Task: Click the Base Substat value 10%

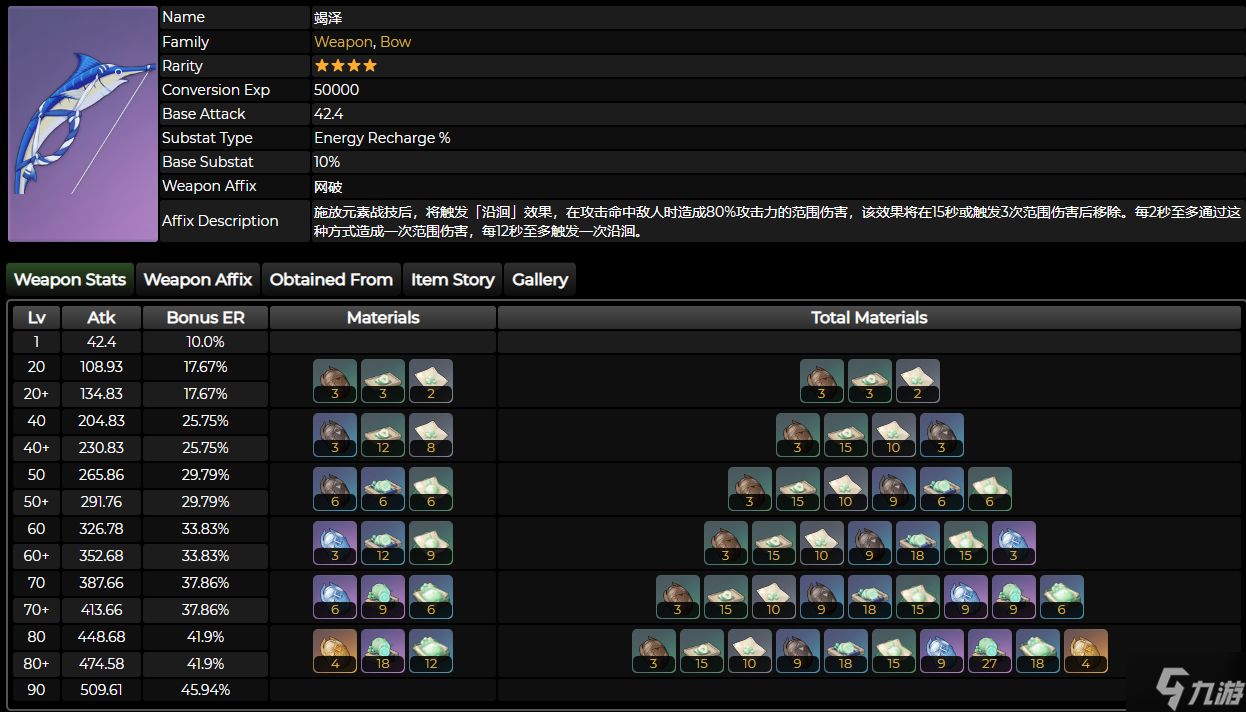Action: point(327,162)
